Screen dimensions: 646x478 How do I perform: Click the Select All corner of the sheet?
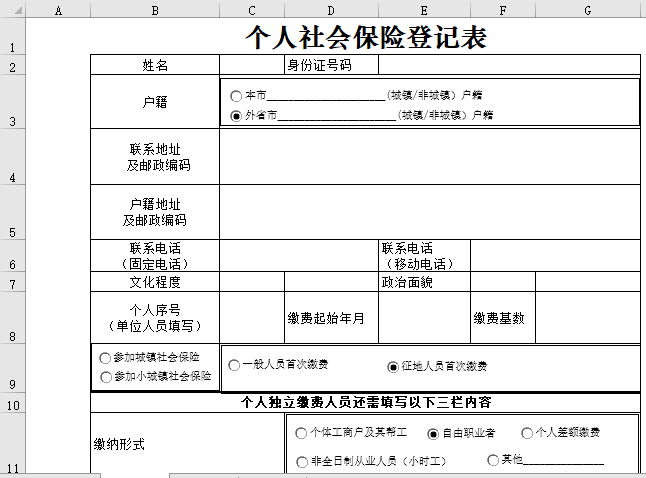point(12,10)
